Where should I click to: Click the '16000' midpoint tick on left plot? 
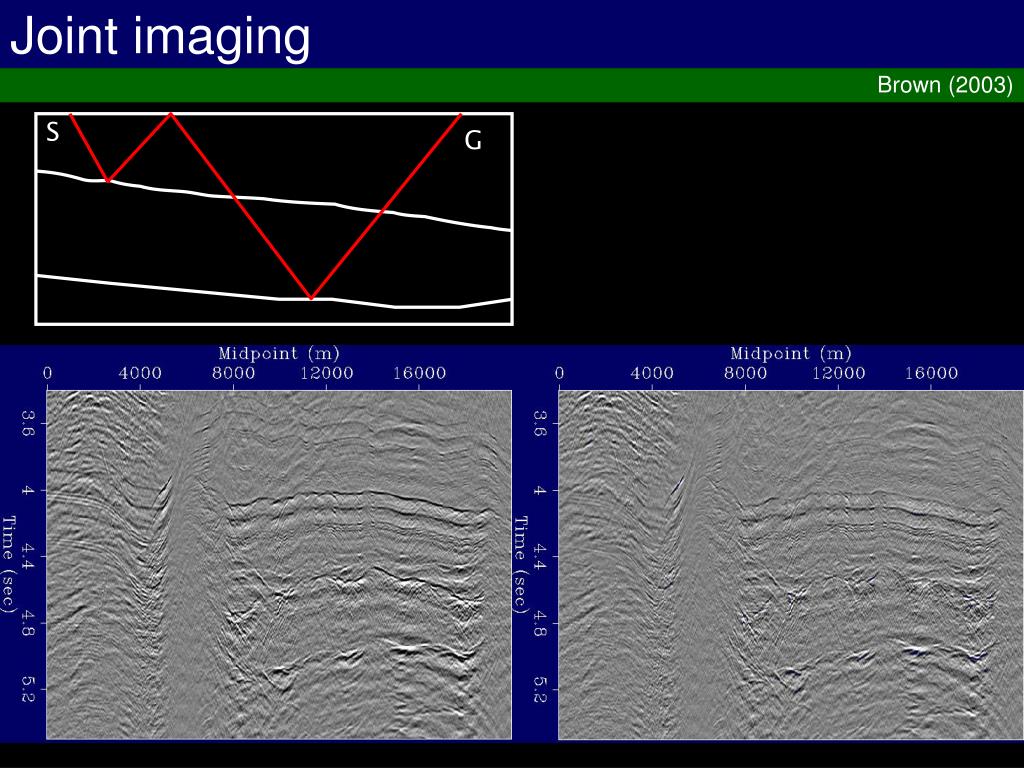(x=419, y=374)
